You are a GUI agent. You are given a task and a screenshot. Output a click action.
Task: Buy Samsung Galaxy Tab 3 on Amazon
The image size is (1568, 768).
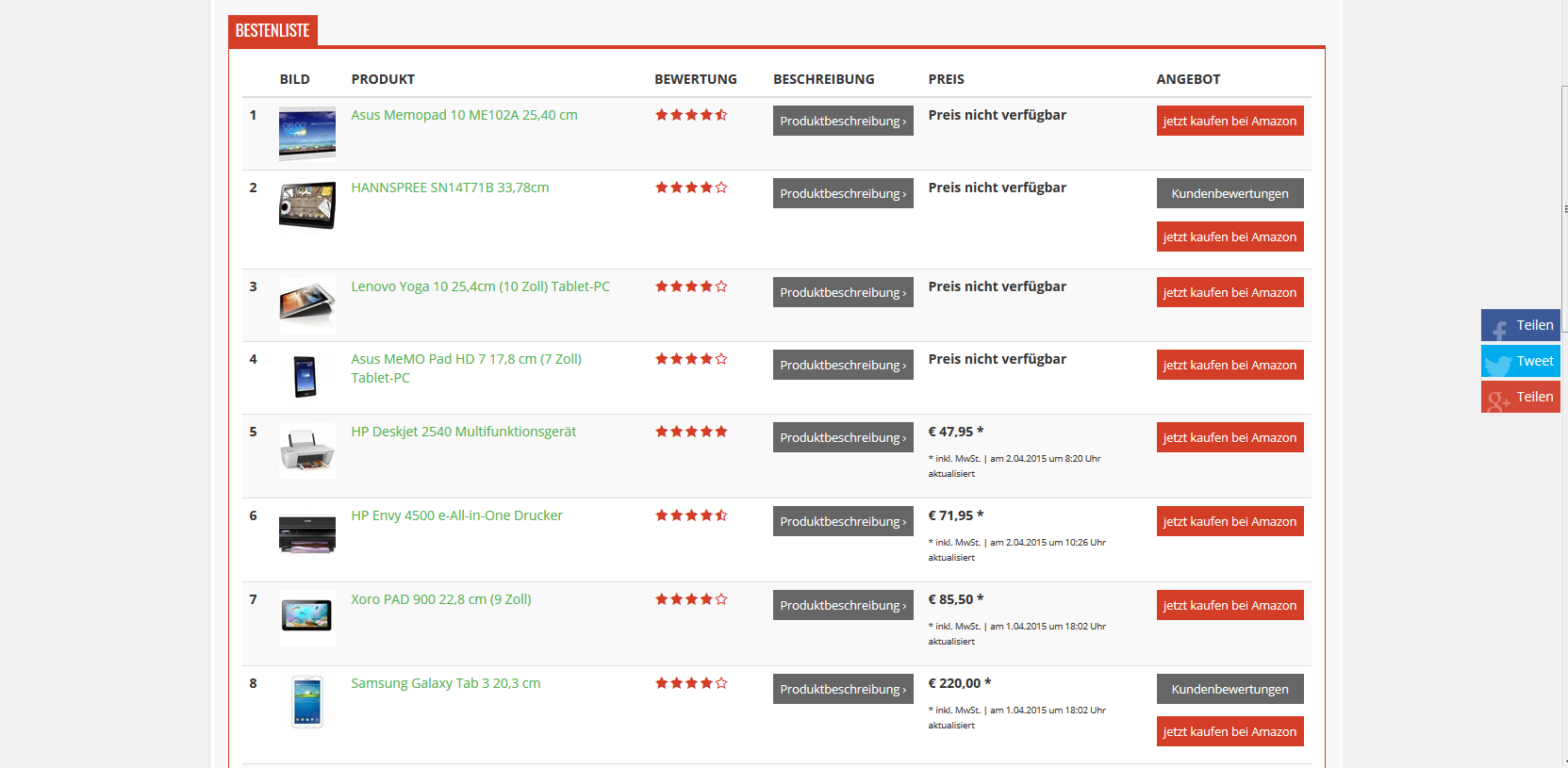click(x=1230, y=731)
